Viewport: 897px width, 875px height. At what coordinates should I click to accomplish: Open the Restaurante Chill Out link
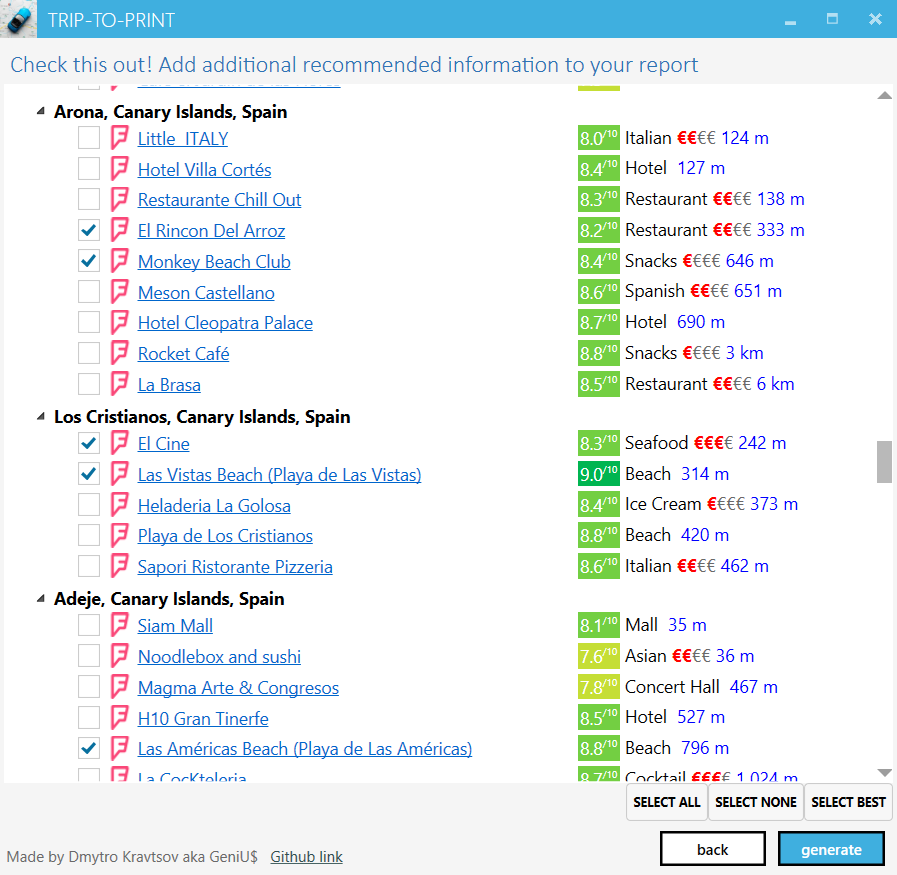pyautogui.click(x=219, y=200)
